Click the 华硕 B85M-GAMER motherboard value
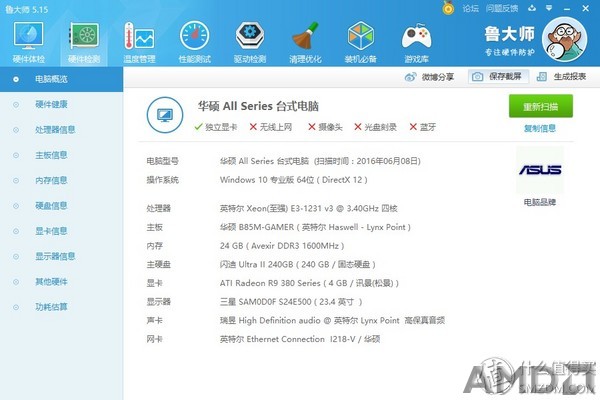 pos(315,227)
